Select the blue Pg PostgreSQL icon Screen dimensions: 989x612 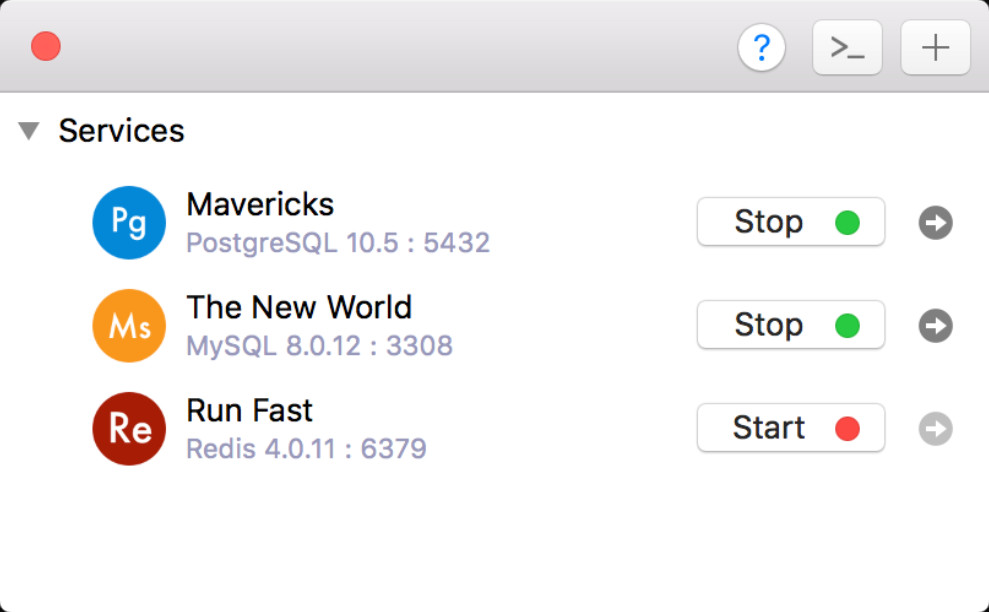pyautogui.click(x=129, y=223)
